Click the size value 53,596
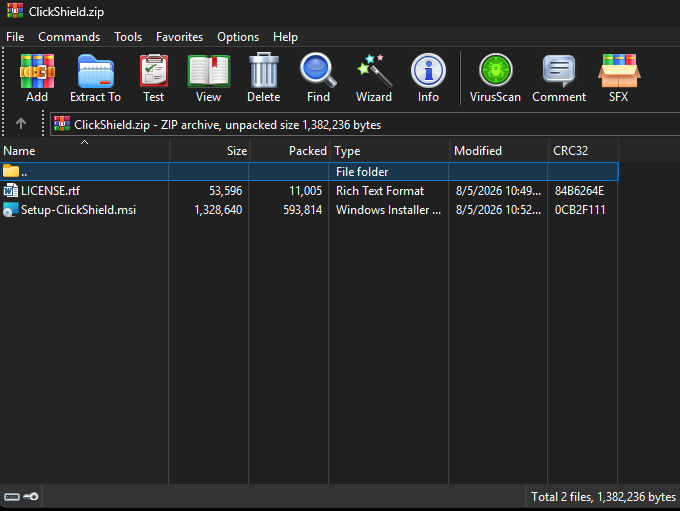 tap(226, 191)
